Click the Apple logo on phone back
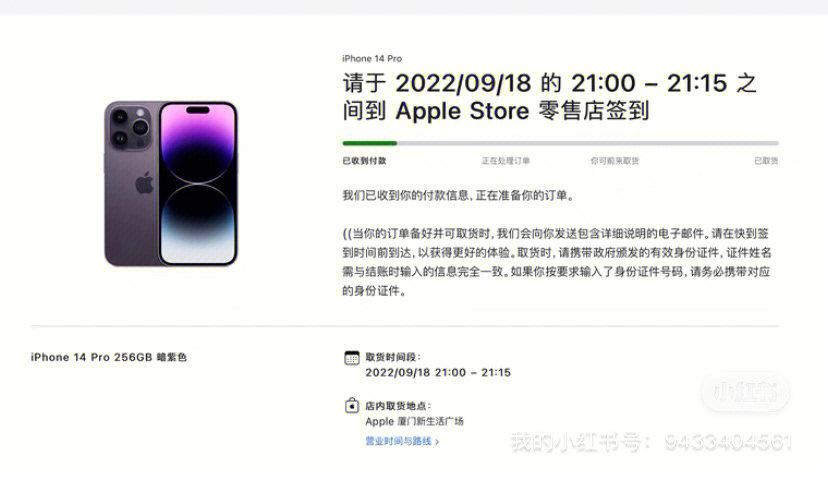The width and height of the screenshot is (828, 479). click(x=144, y=183)
